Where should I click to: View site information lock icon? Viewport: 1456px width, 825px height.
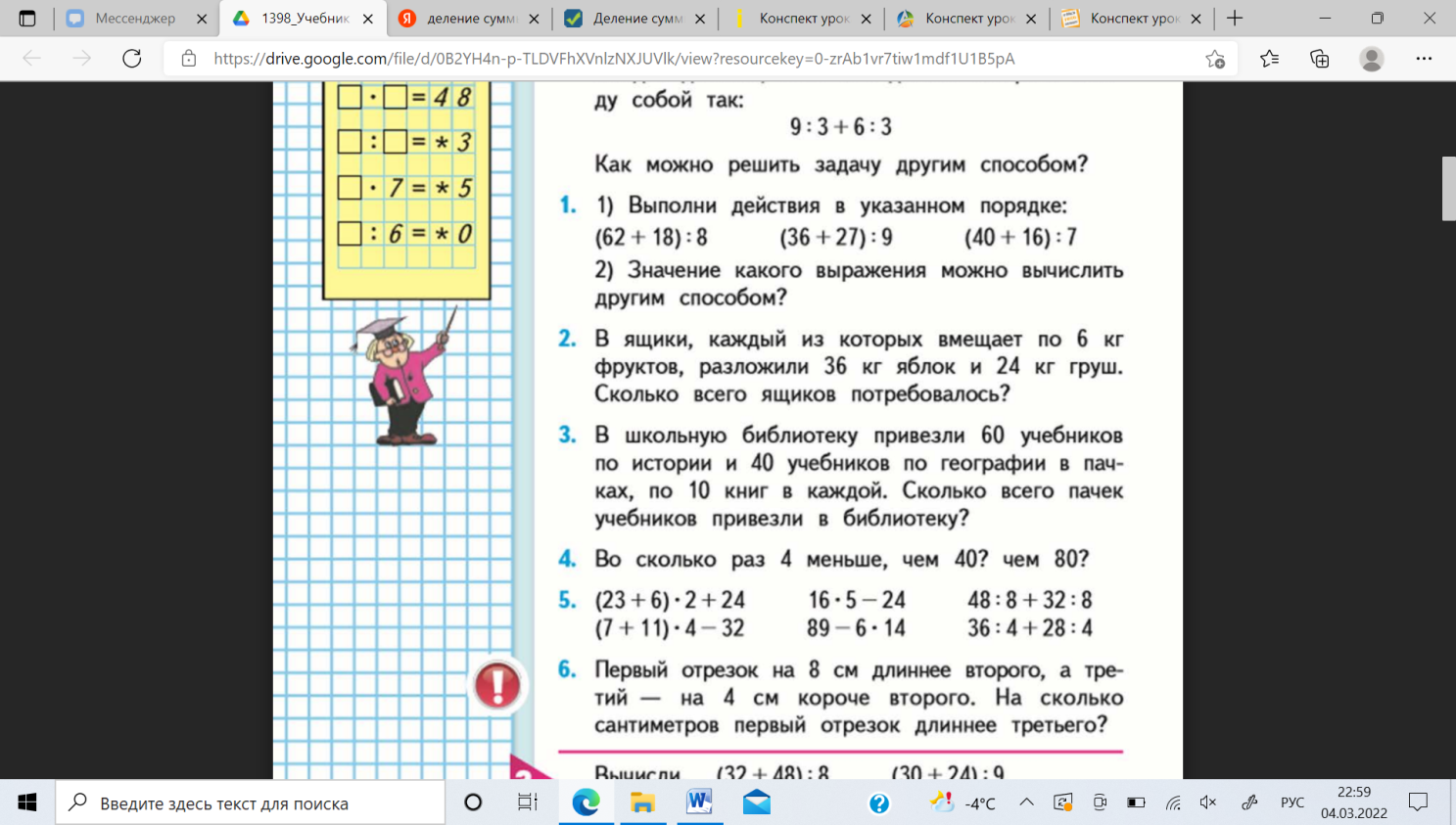[x=189, y=59]
